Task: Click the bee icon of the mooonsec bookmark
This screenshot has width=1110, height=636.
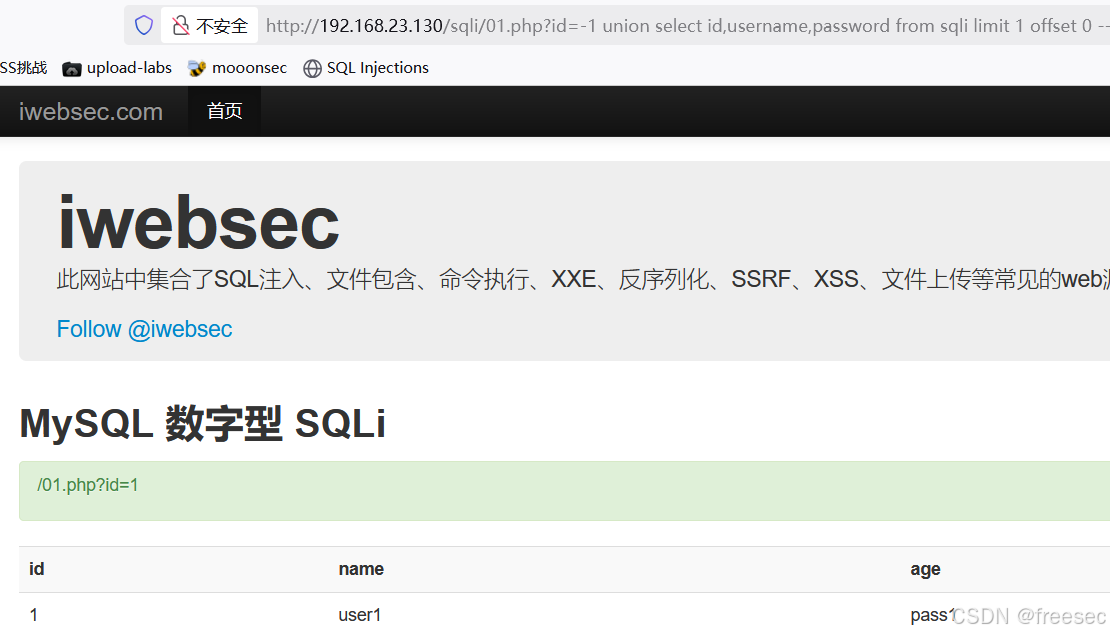Action: tap(196, 68)
